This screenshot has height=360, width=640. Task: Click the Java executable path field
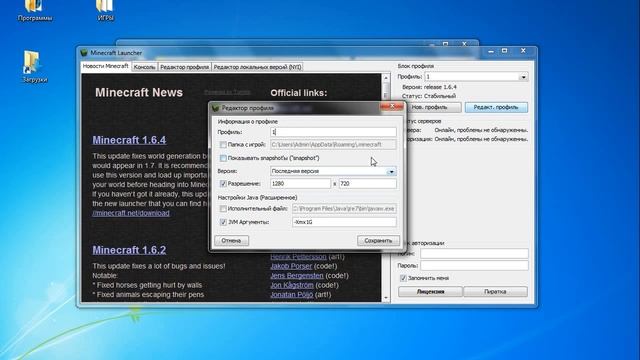pos(344,209)
